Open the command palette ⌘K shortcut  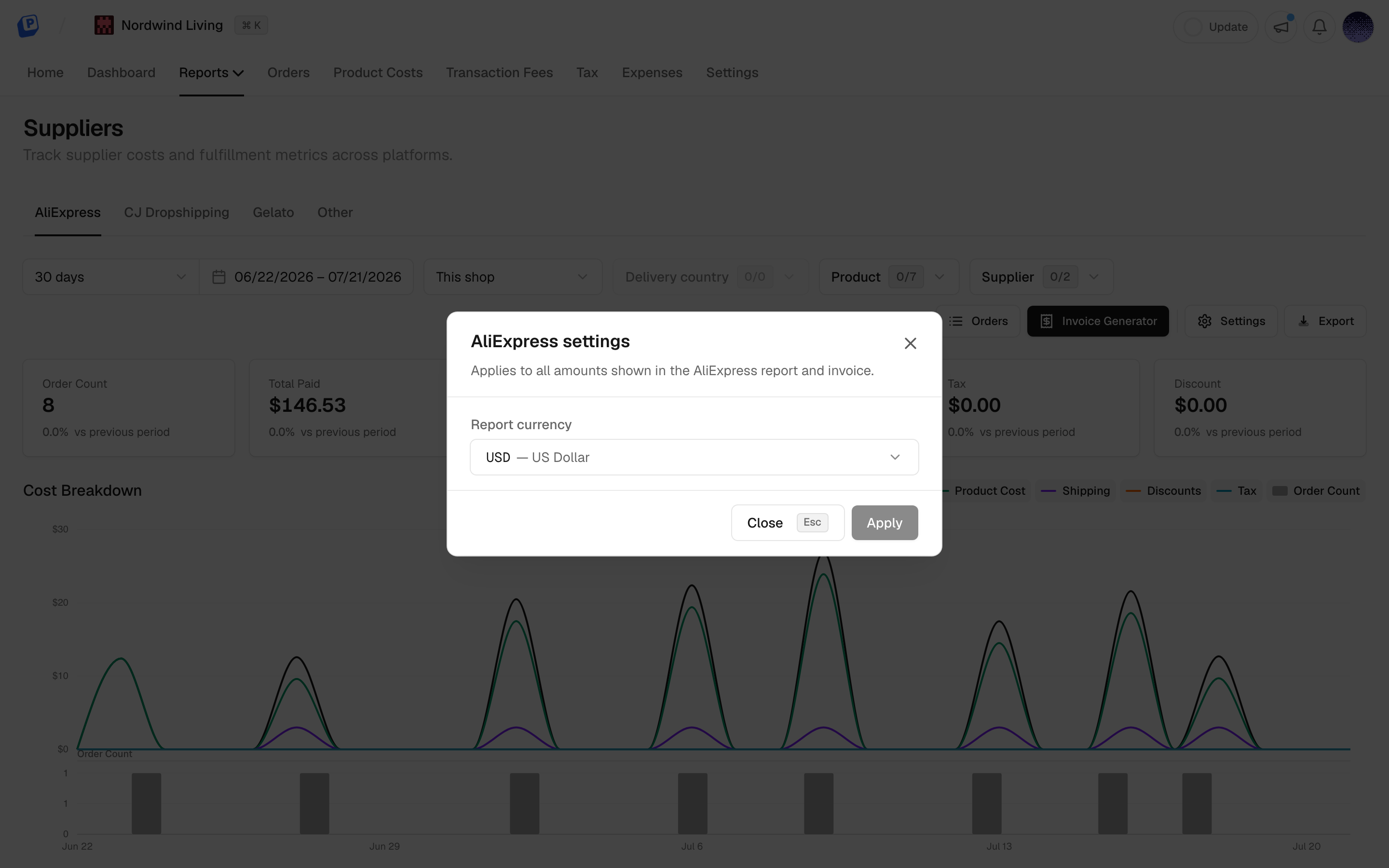[251, 25]
